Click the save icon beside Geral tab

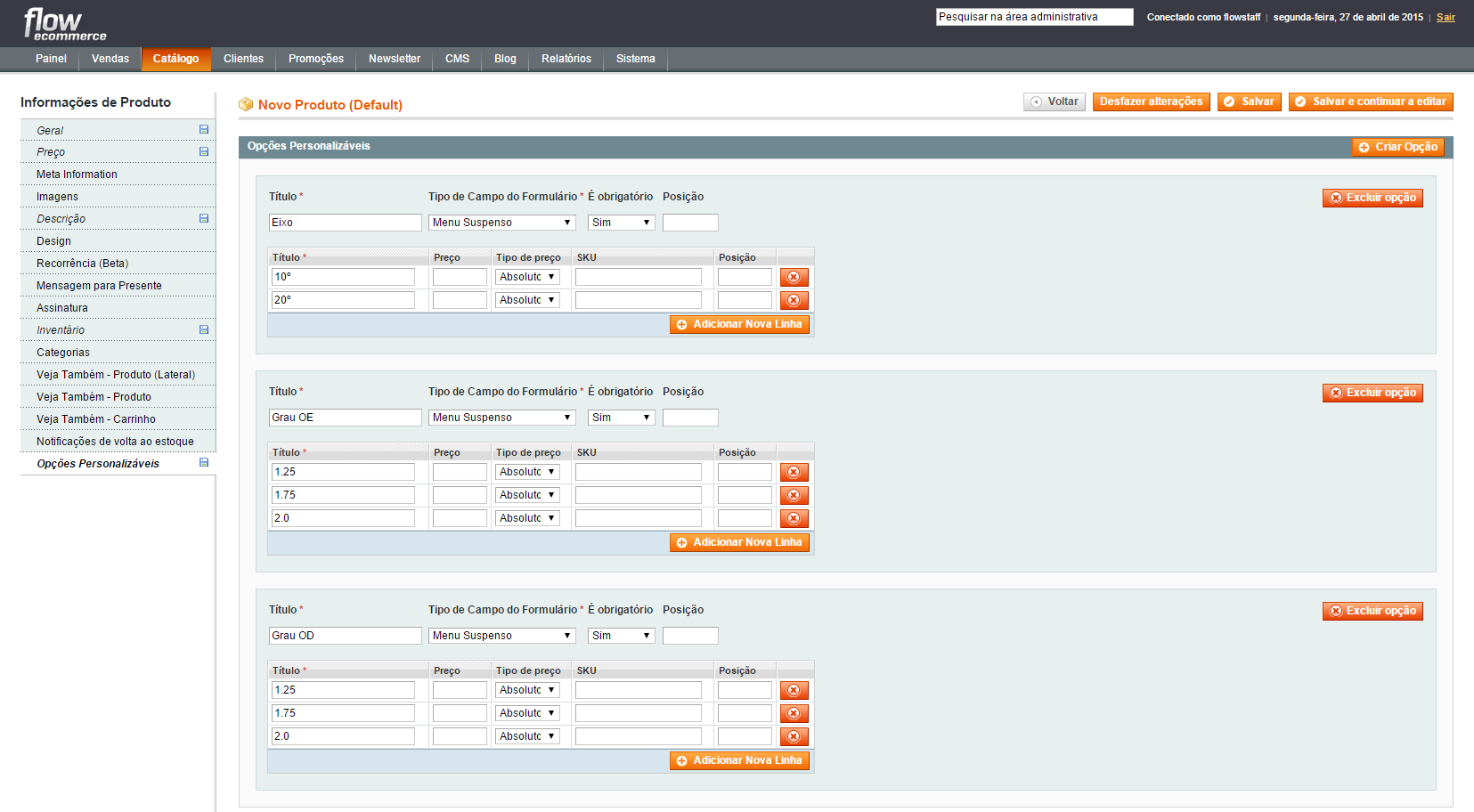[204, 130]
